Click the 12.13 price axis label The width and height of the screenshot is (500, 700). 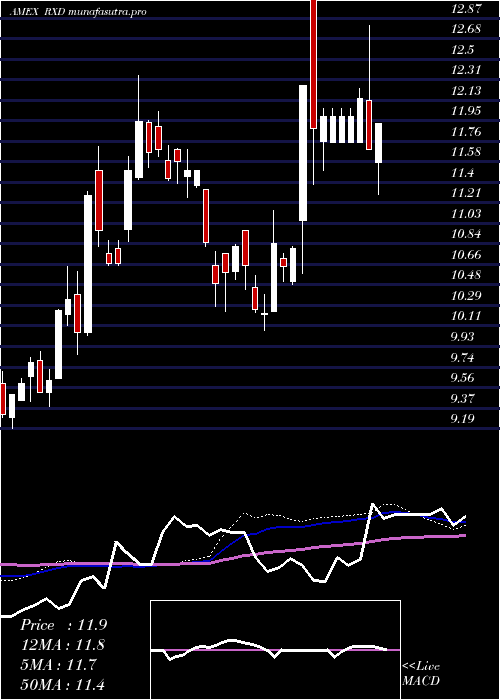coord(467,91)
